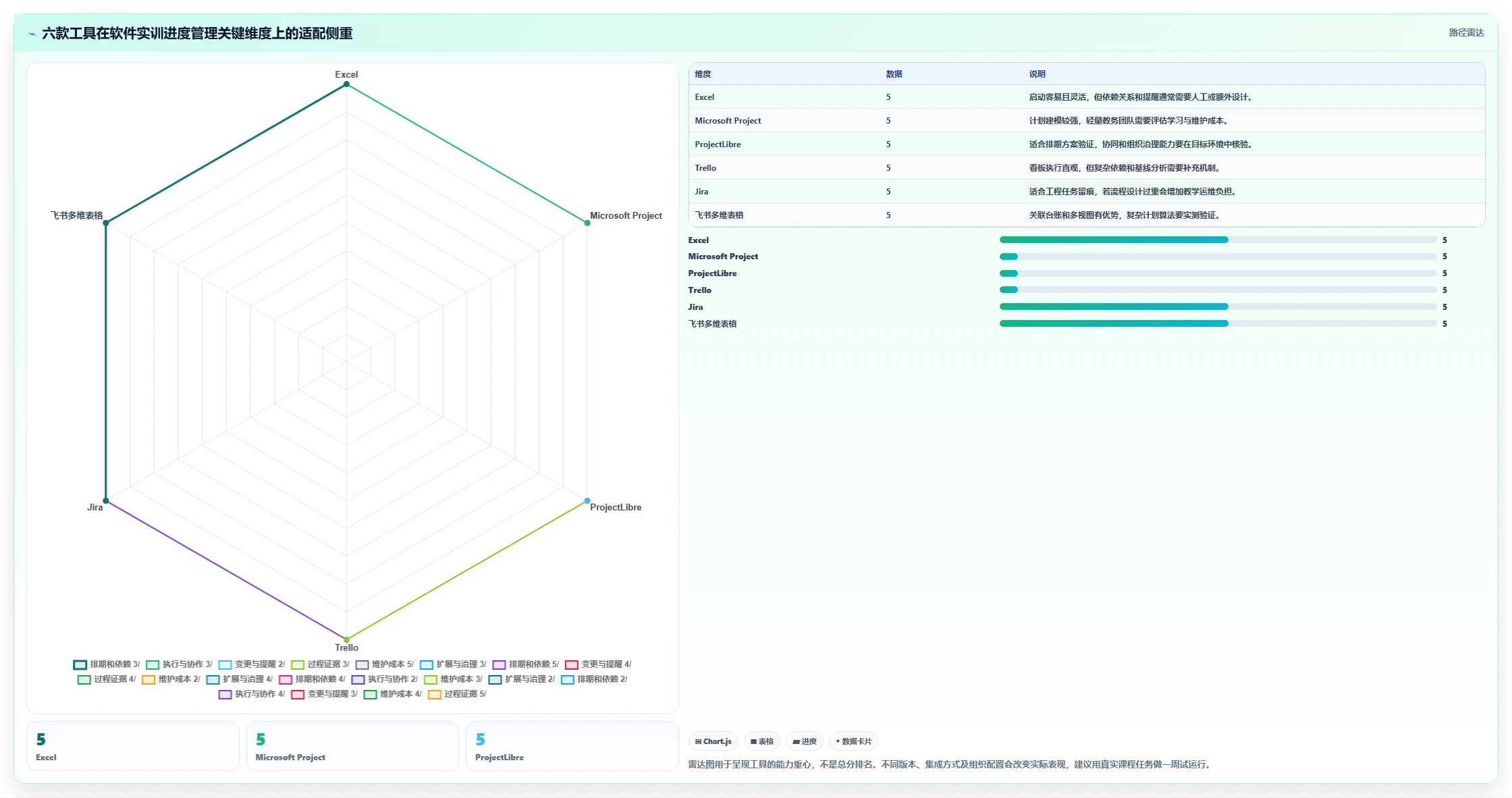
Task: Click the description starting 适合排期方案验证
Action: click(x=1141, y=144)
